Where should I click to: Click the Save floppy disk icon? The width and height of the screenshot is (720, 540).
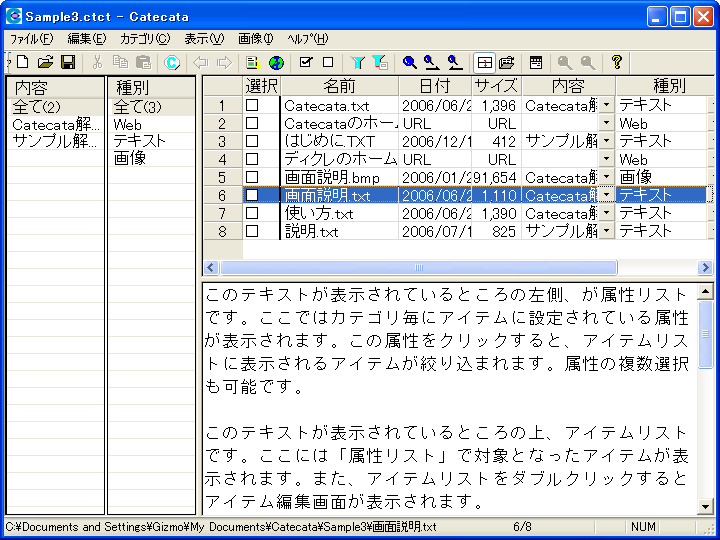[68, 62]
